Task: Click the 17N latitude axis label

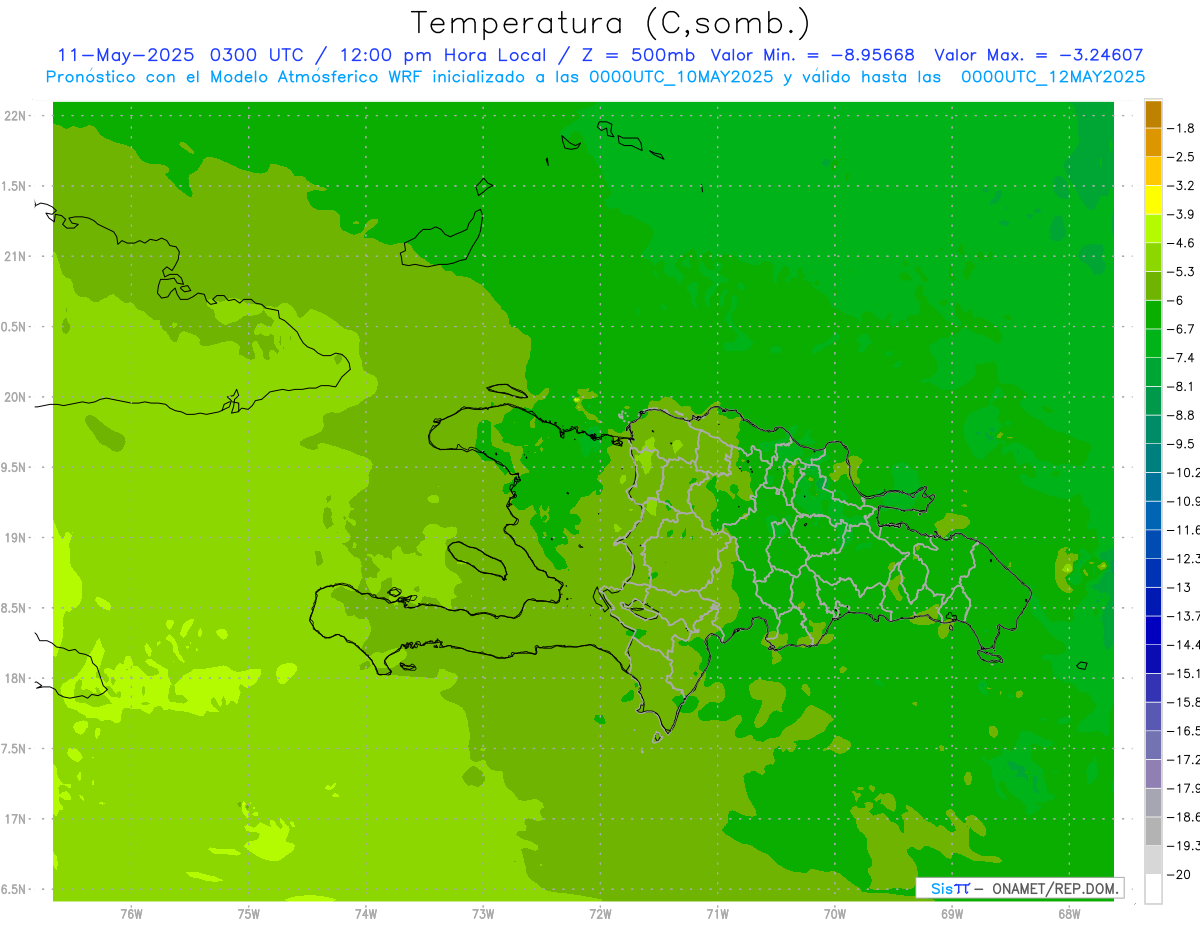Action: click(17, 819)
